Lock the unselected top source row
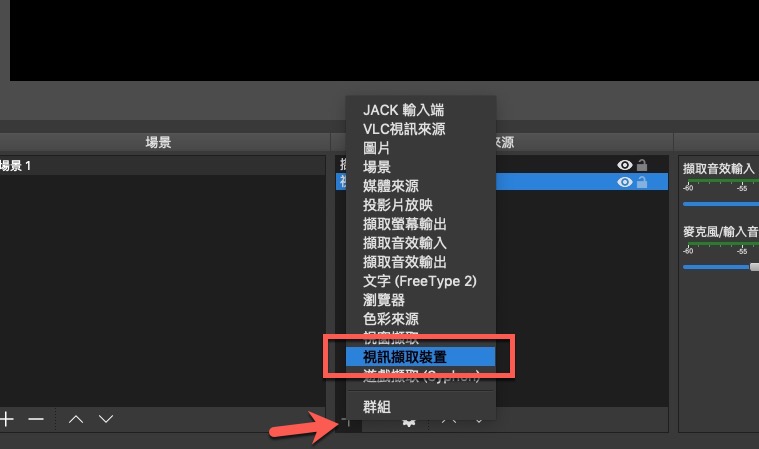 coord(642,165)
